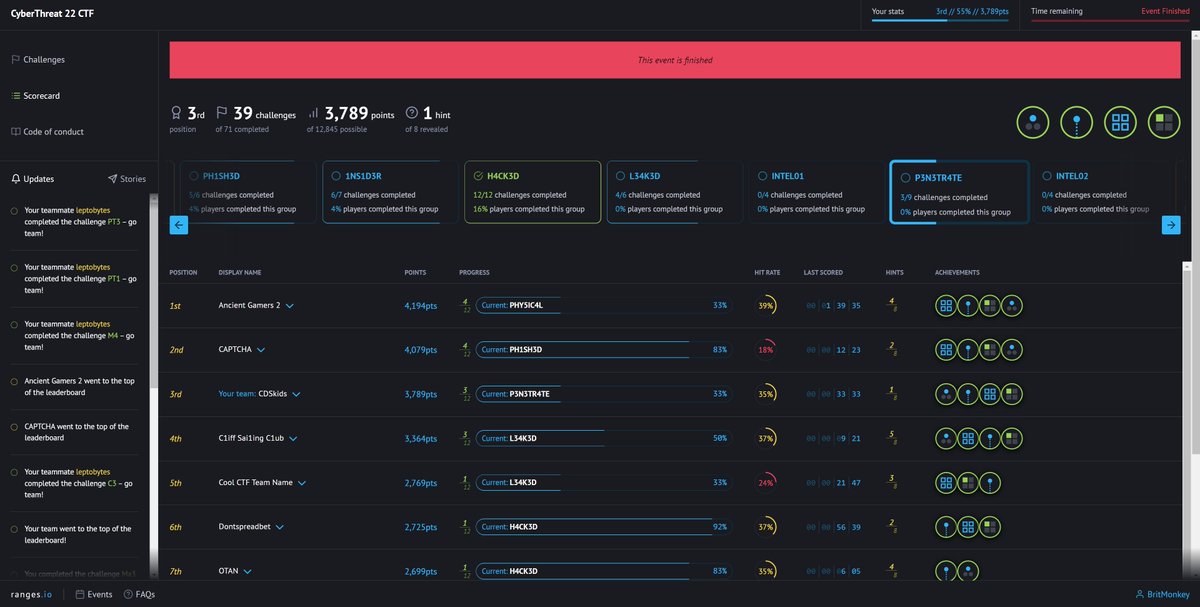Click the medal icon beside 3rd position
Viewport: 1200px width, 607px height.
177,113
